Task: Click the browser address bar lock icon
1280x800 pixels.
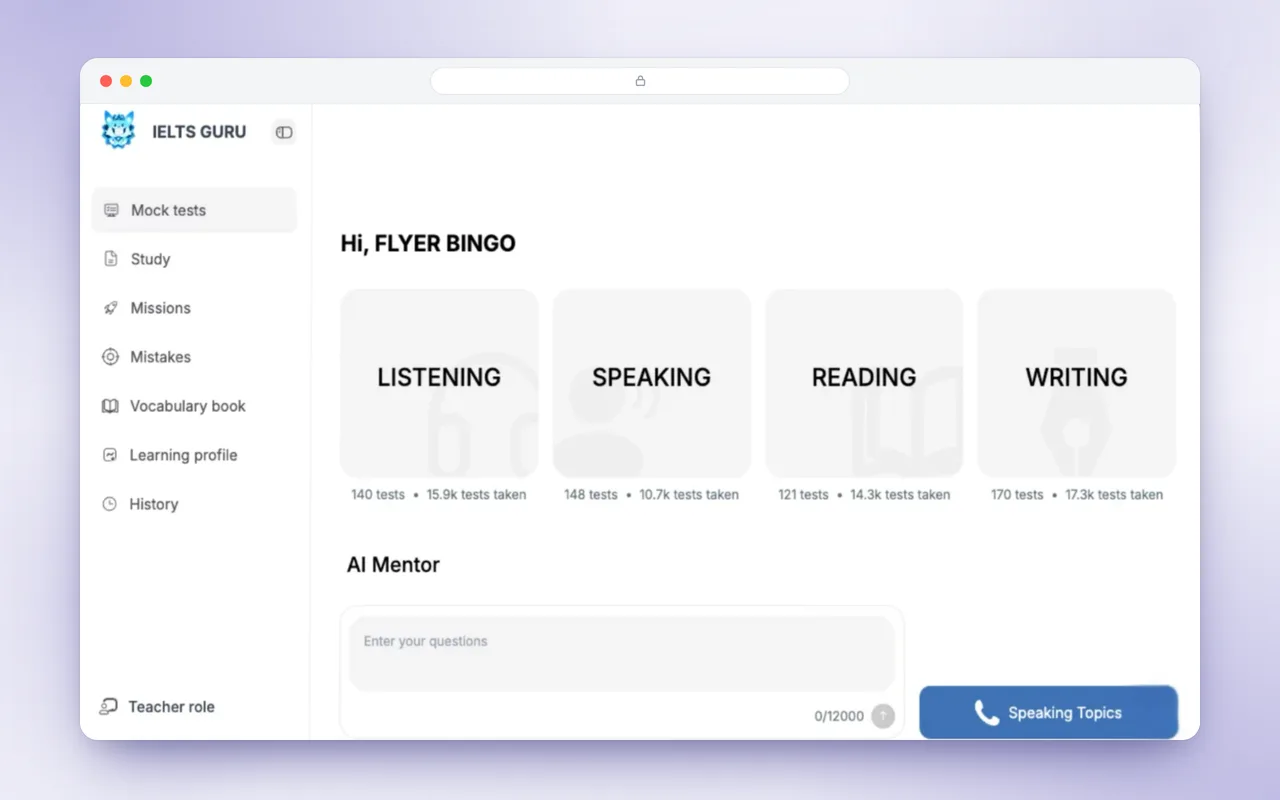Action: click(x=640, y=81)
